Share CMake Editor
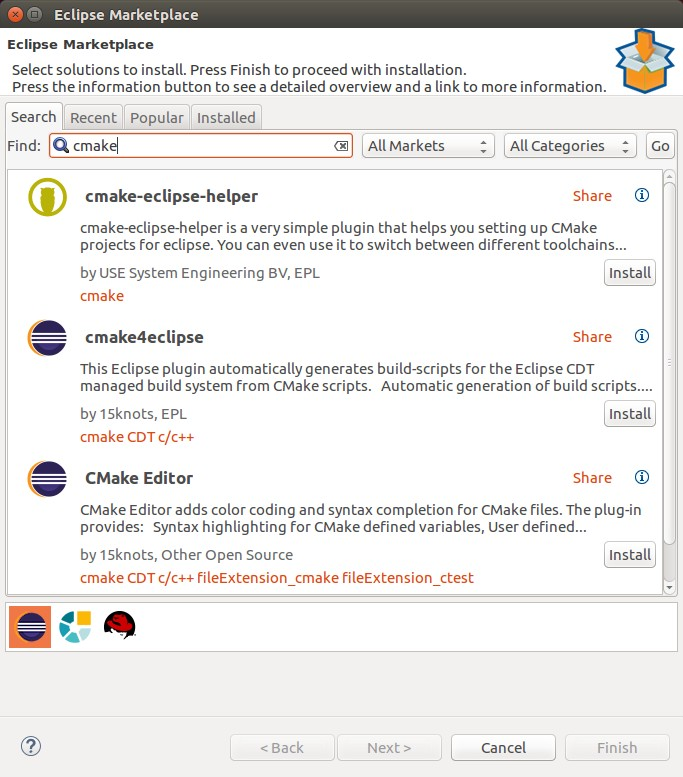Screen dimensions: 683x777 (592, 478)
